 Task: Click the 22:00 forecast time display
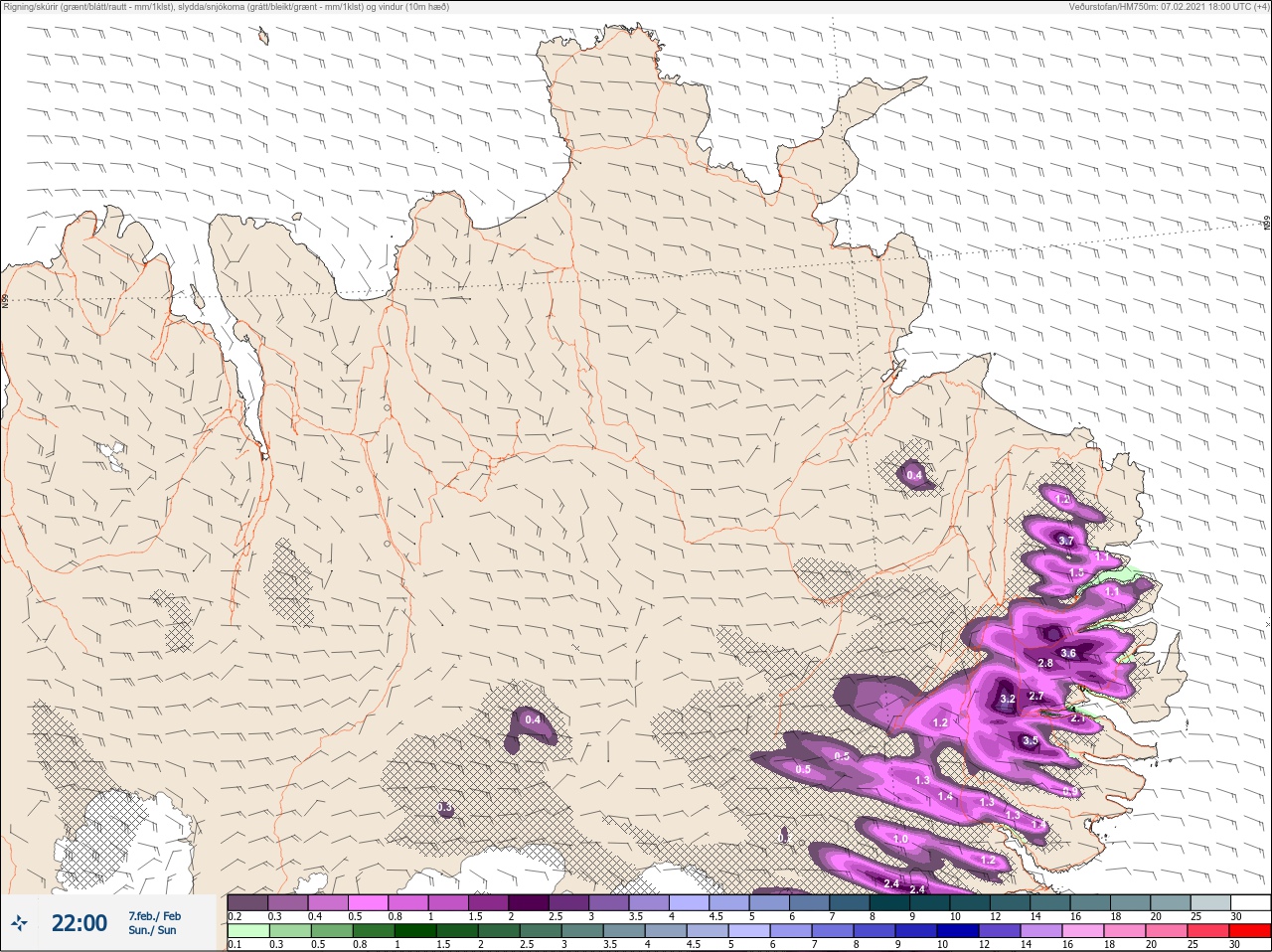pyautogui.click(x=79, y=923)
